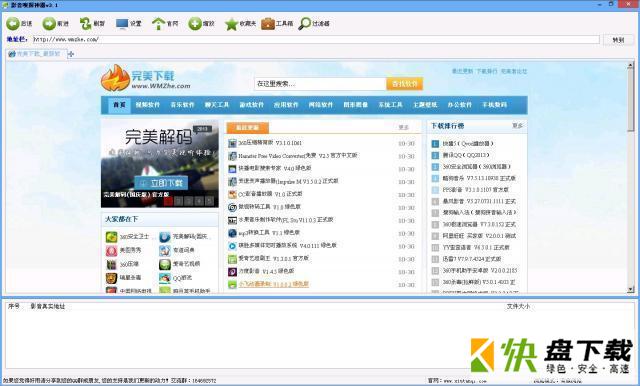
Task: Click the green plus Zoom (缩放) icon
Action: 195,24
